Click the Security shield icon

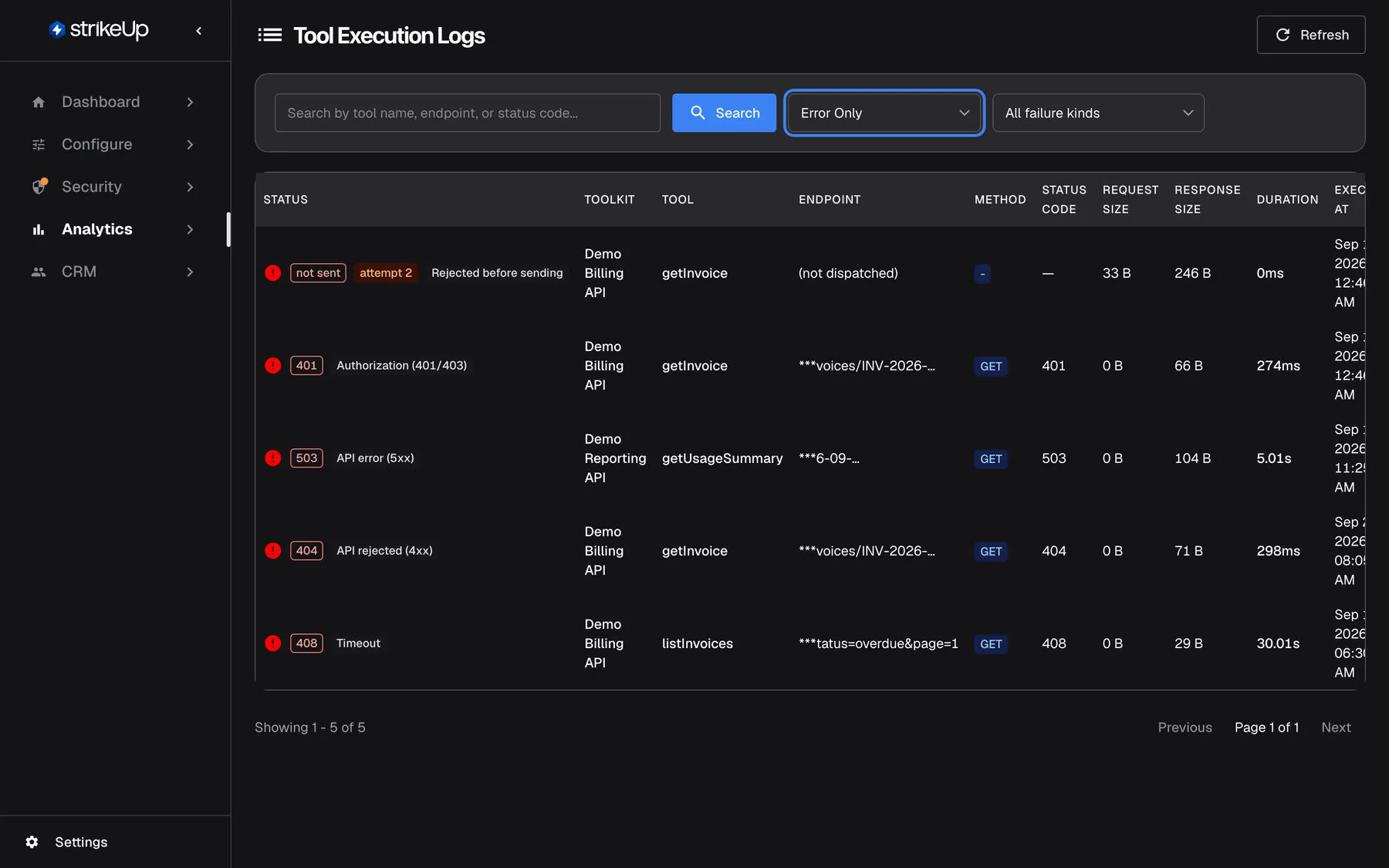(x=39, y=187)
